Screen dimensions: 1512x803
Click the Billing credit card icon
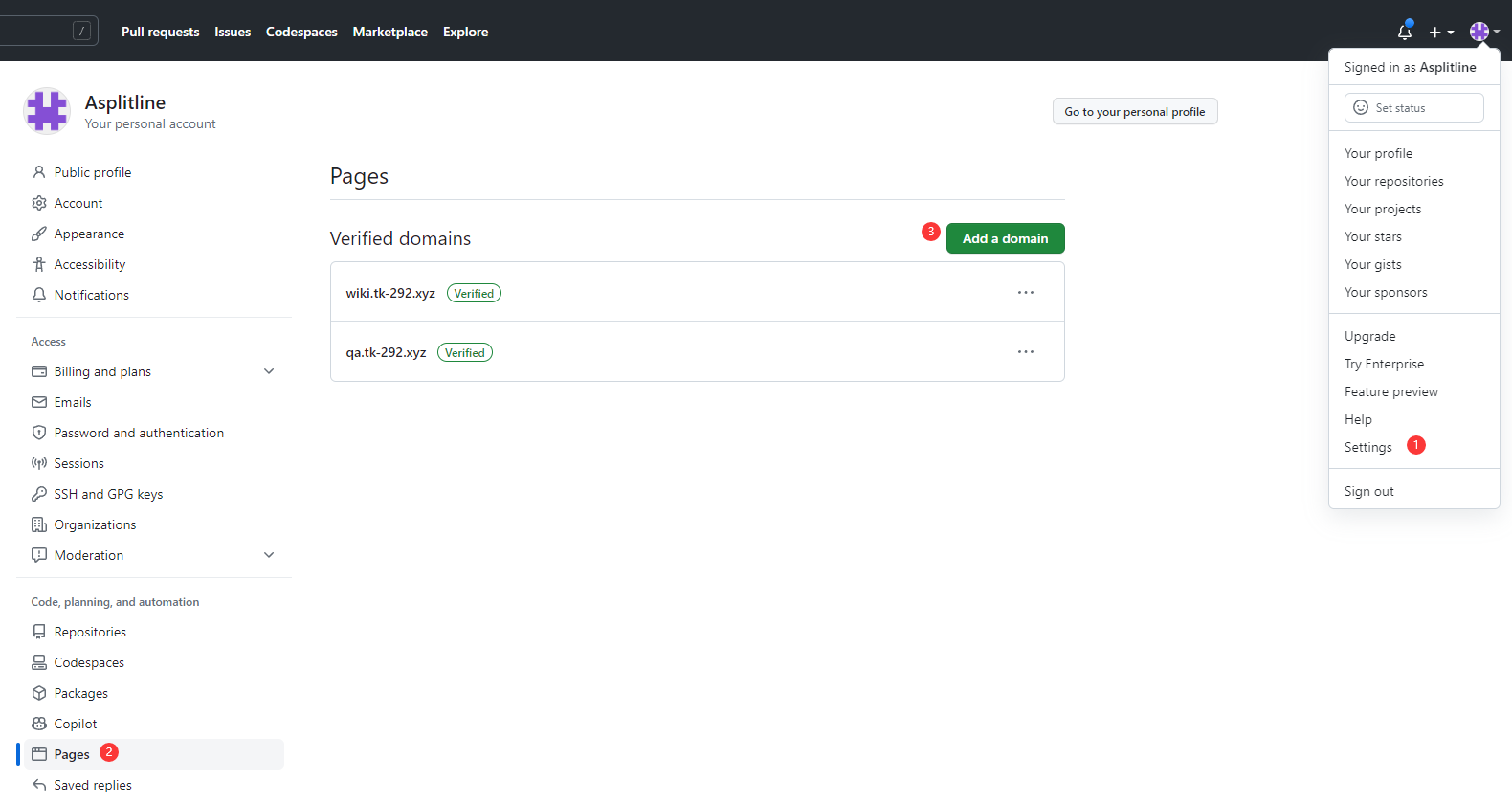pos(39,371)
